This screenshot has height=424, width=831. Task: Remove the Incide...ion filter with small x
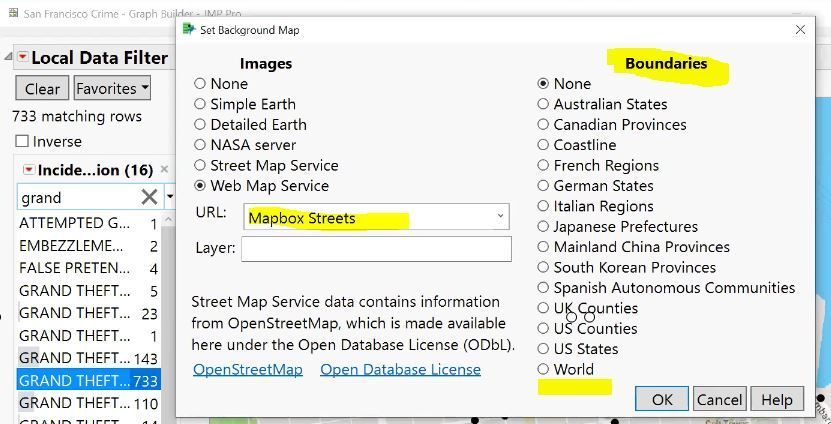pyautogui.click(x=164, y=169)
